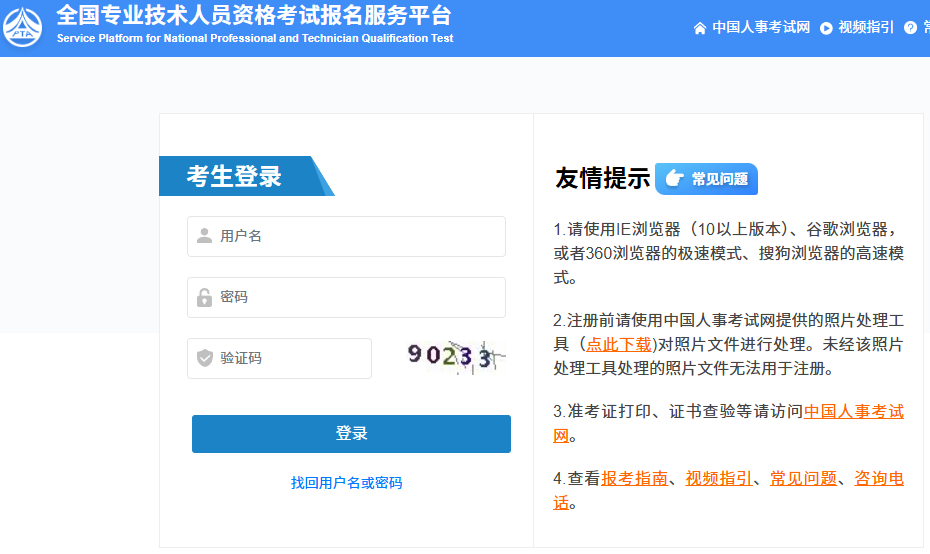Open the 咨询电话 link in tip 4
Viewport: 930px width, 554px height.
click(879, 478)
